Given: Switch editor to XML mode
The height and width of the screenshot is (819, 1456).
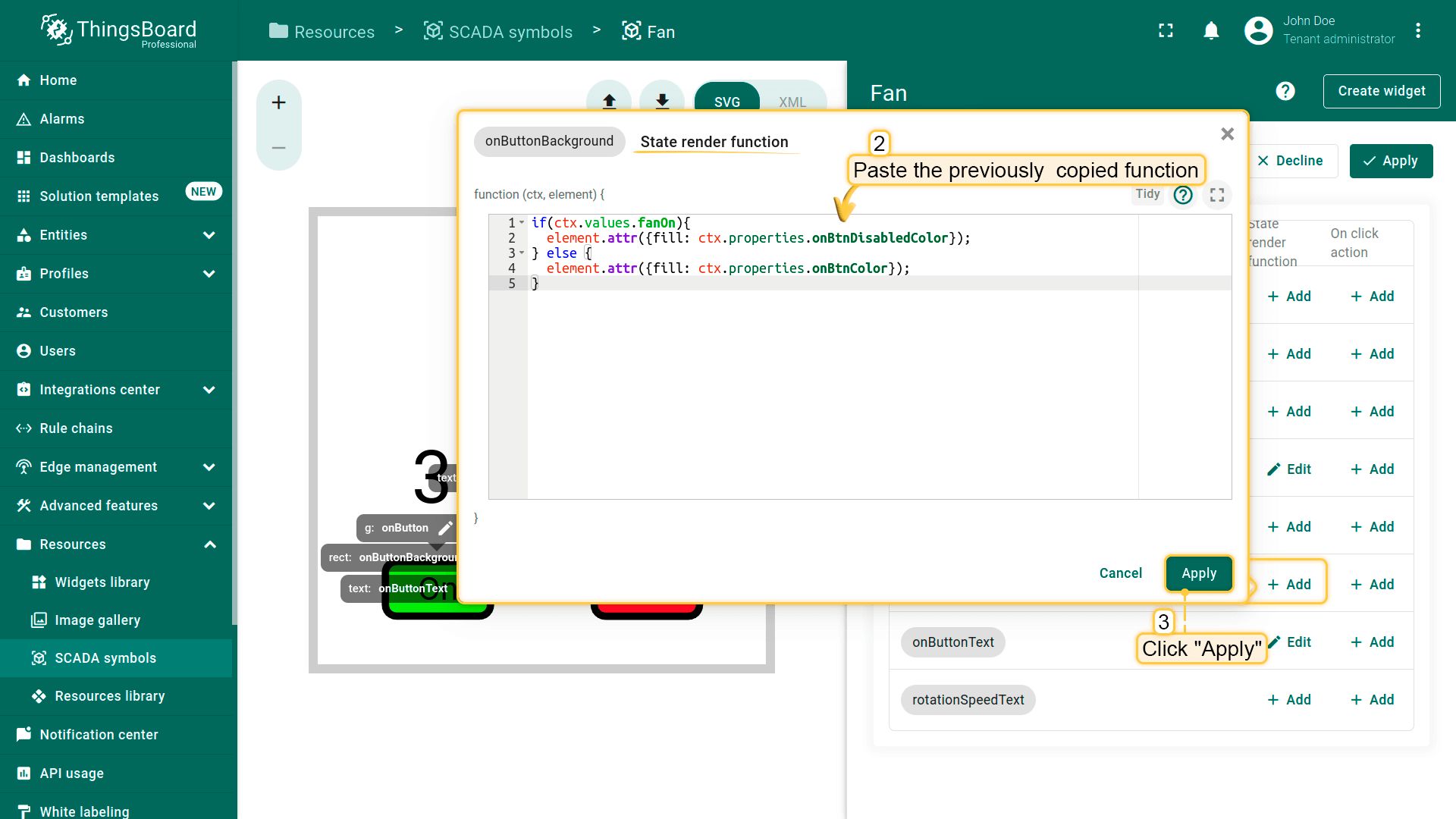Looking at the screenshot, I should (792, 102).
